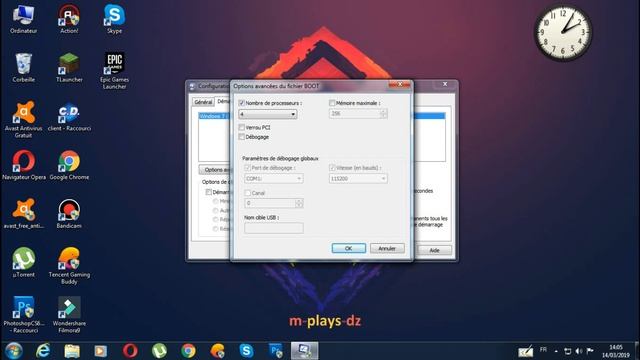Click the Nom cible USB text field

coord(273,228)
